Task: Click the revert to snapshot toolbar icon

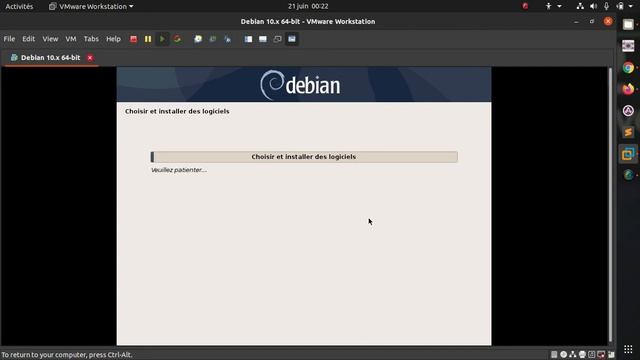Action: (213, 39)
